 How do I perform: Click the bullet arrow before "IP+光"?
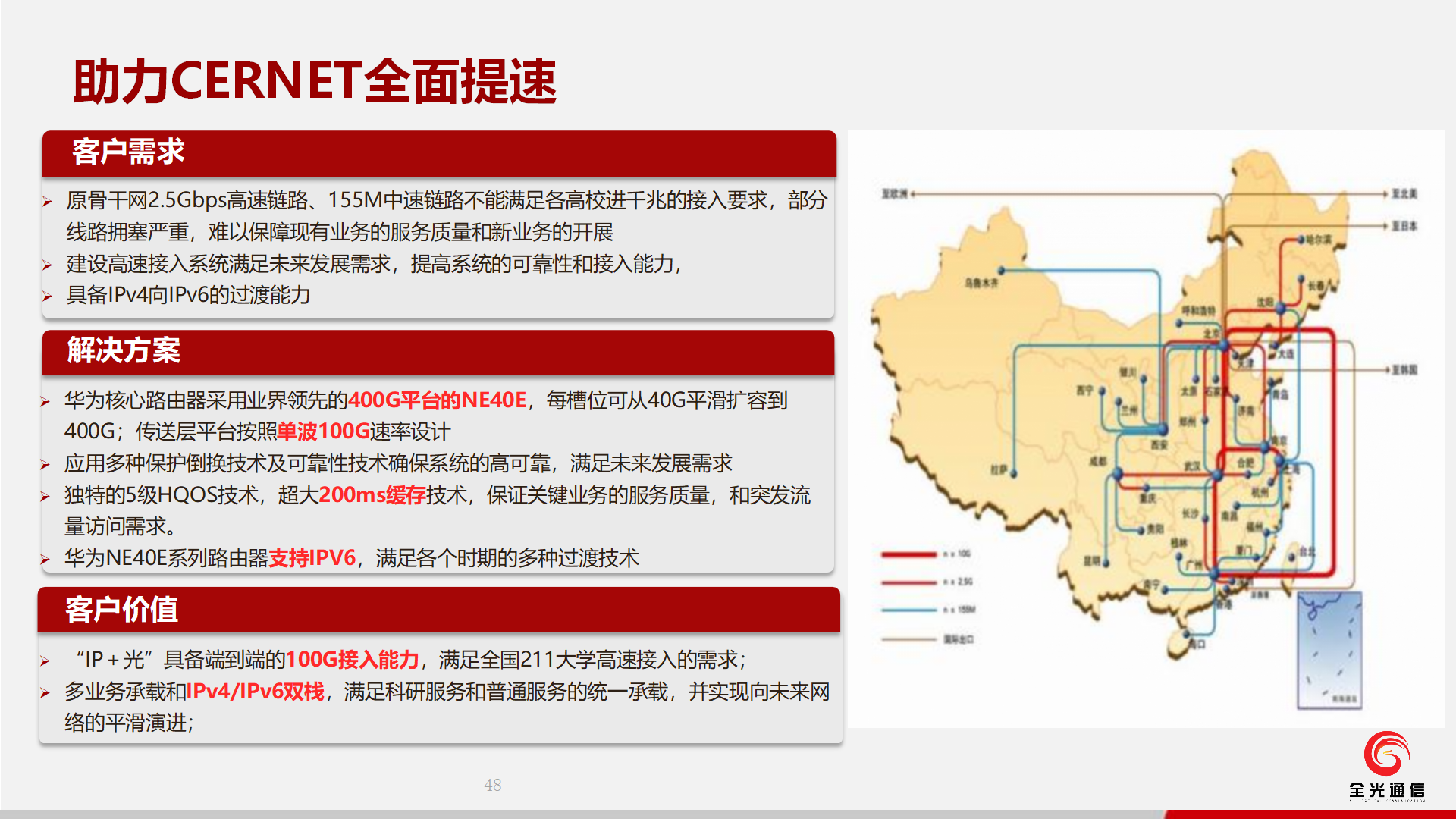coord(45,661)
